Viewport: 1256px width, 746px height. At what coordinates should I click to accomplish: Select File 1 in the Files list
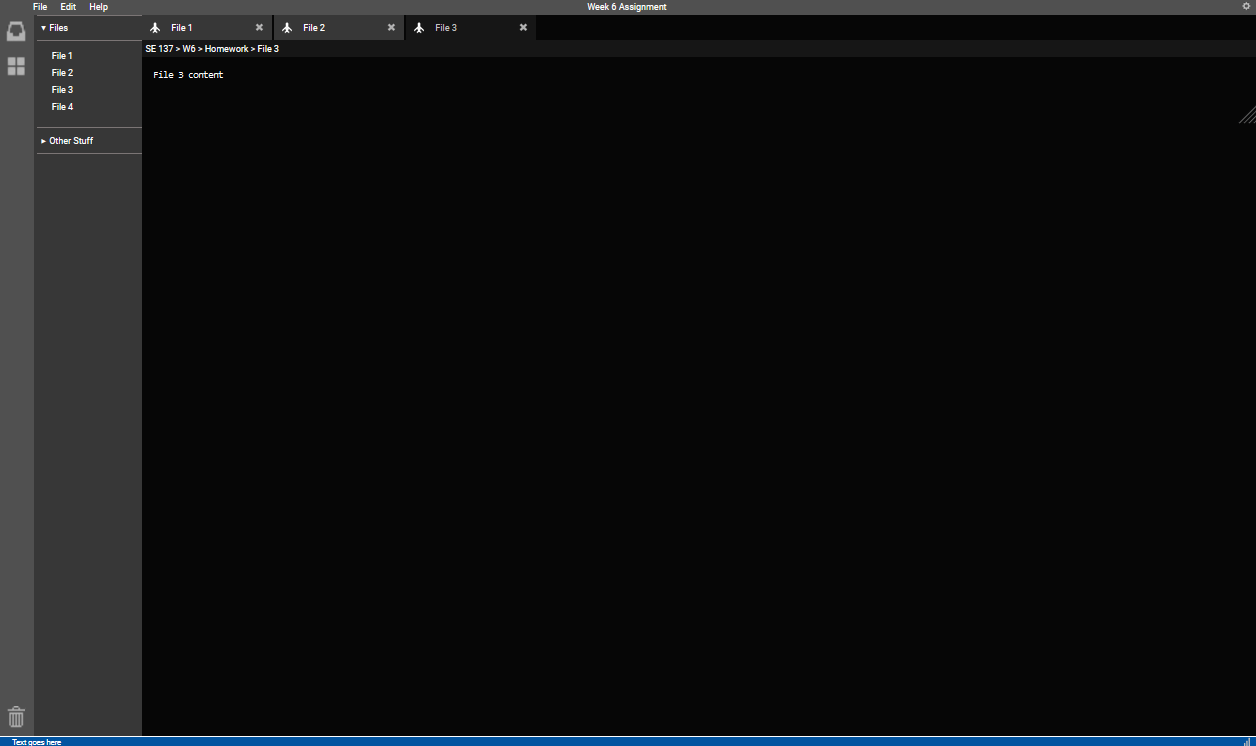click(62, 56)
